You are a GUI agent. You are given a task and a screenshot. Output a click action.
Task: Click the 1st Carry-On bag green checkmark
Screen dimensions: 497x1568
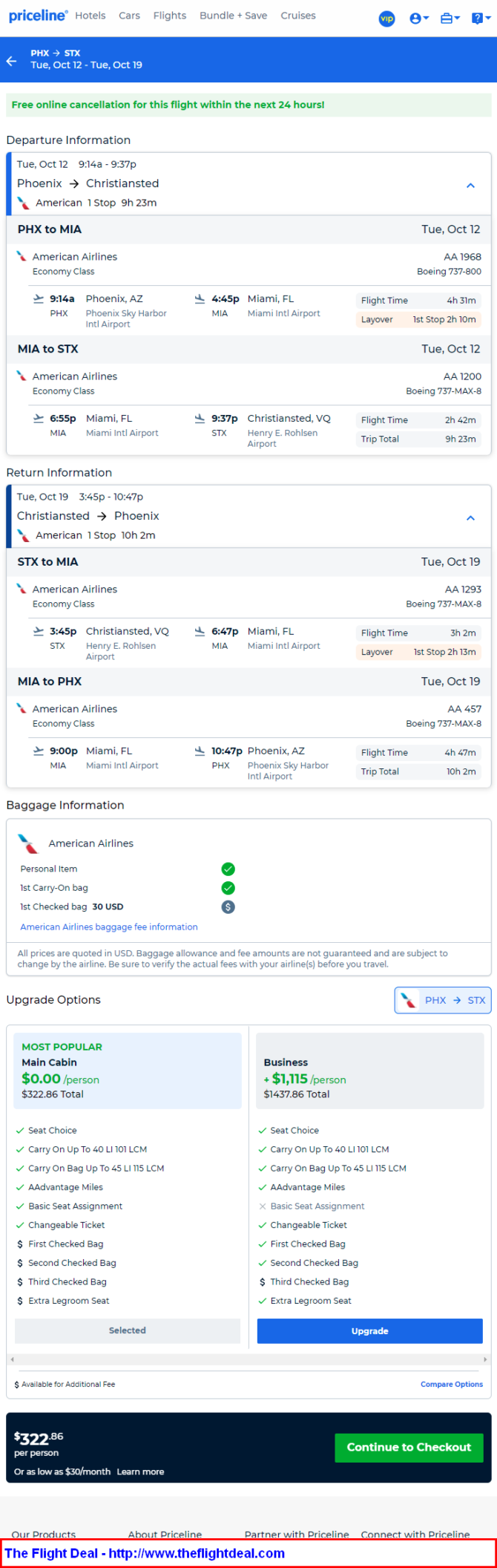click(x=228, y=887)
